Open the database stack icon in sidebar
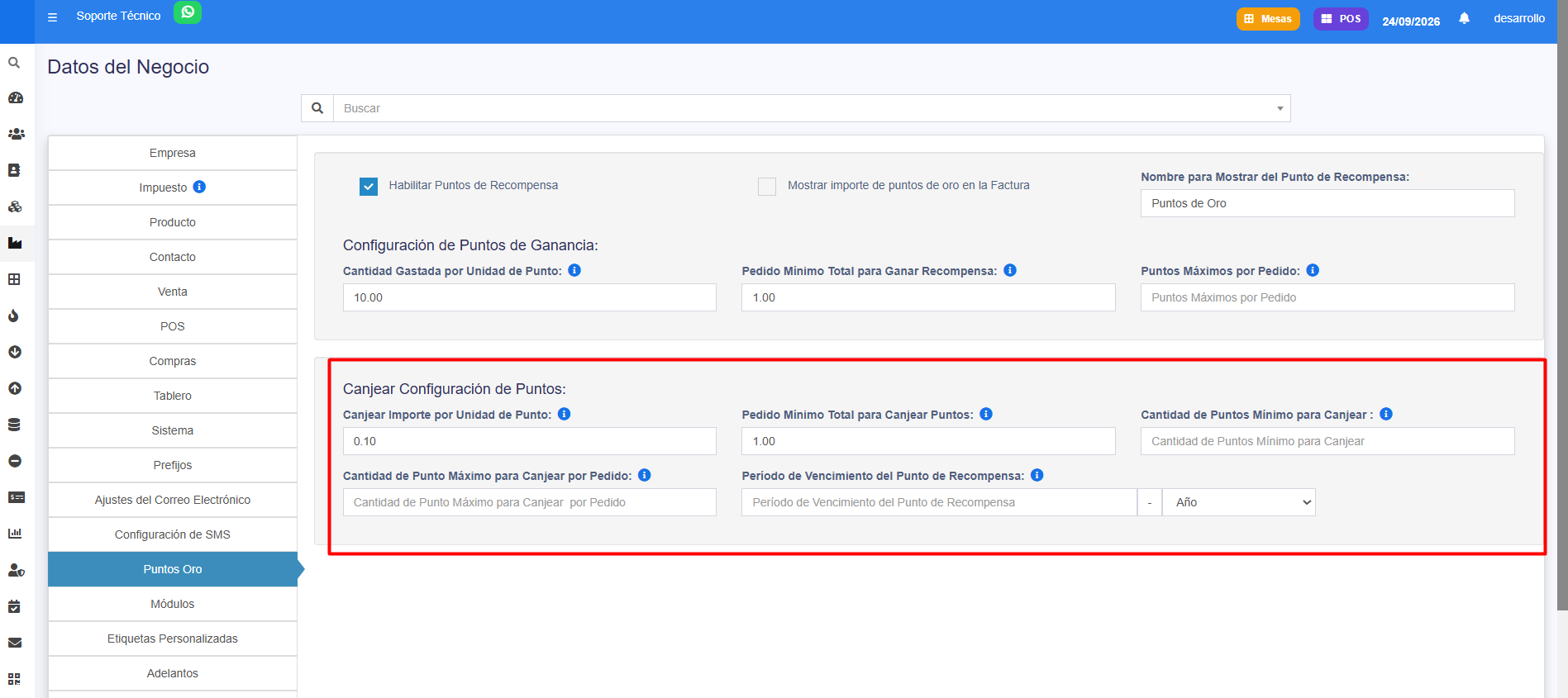The width and height of the screenshot is (1568, 698). pos(14,425)
